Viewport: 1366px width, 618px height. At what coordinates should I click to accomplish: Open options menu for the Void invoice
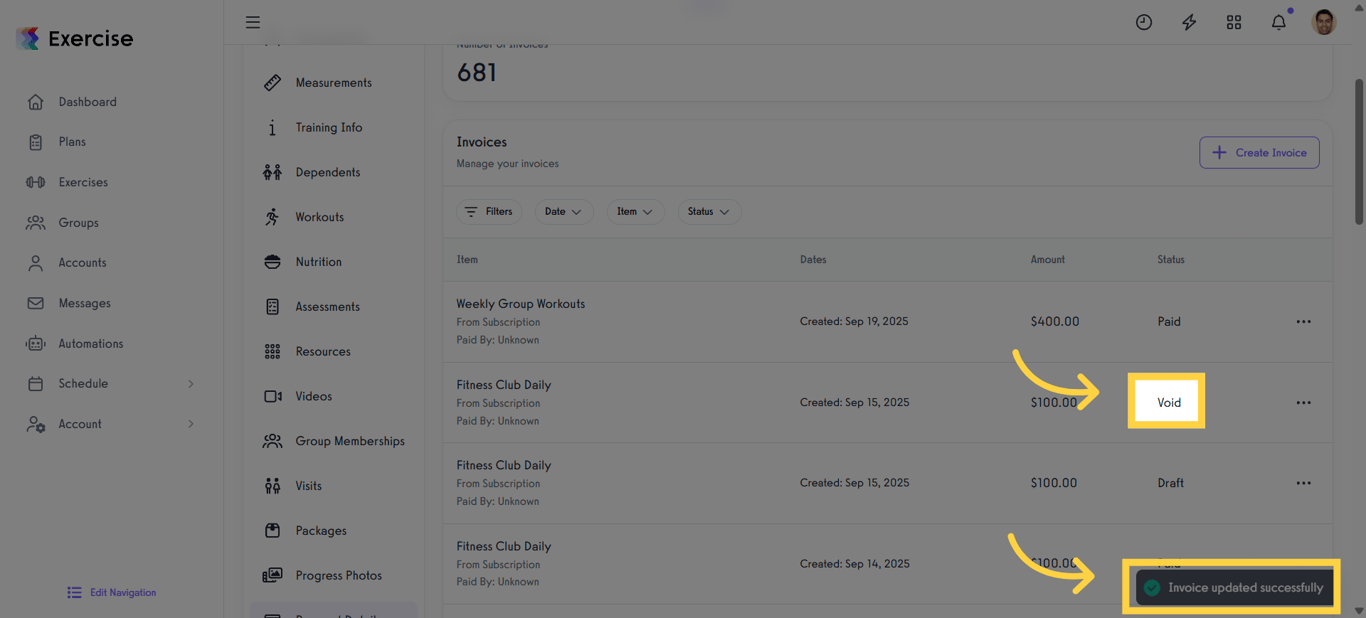pos(1303,403)
